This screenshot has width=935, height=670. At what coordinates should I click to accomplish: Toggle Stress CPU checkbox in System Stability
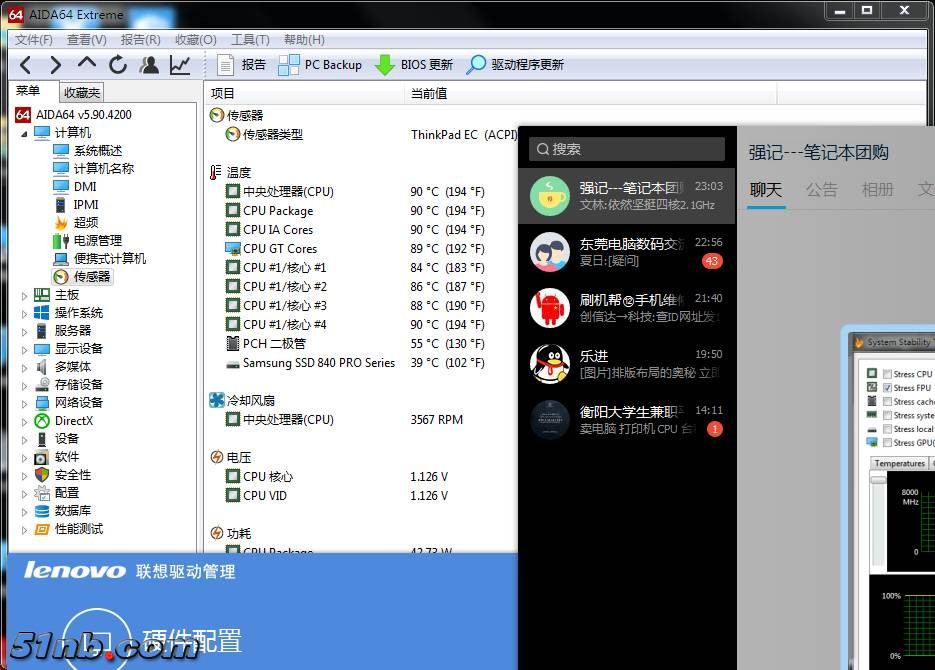pyautogui.click(x=887, y=374)
